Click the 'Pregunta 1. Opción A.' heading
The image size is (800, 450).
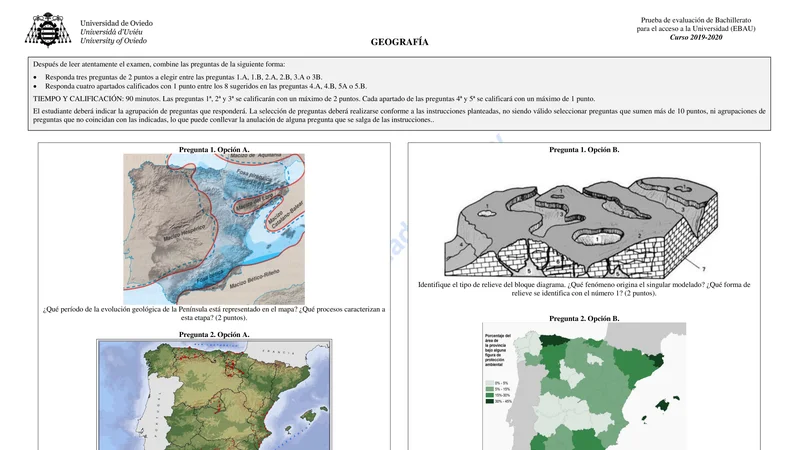(x=214, y=149)
